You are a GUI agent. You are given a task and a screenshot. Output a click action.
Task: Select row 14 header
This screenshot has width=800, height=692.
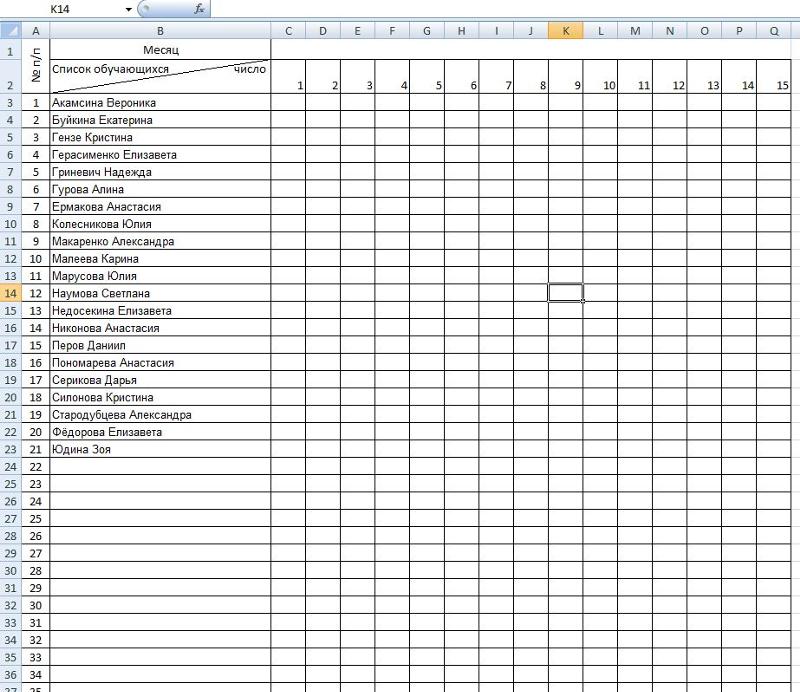[x=11, y=293]
